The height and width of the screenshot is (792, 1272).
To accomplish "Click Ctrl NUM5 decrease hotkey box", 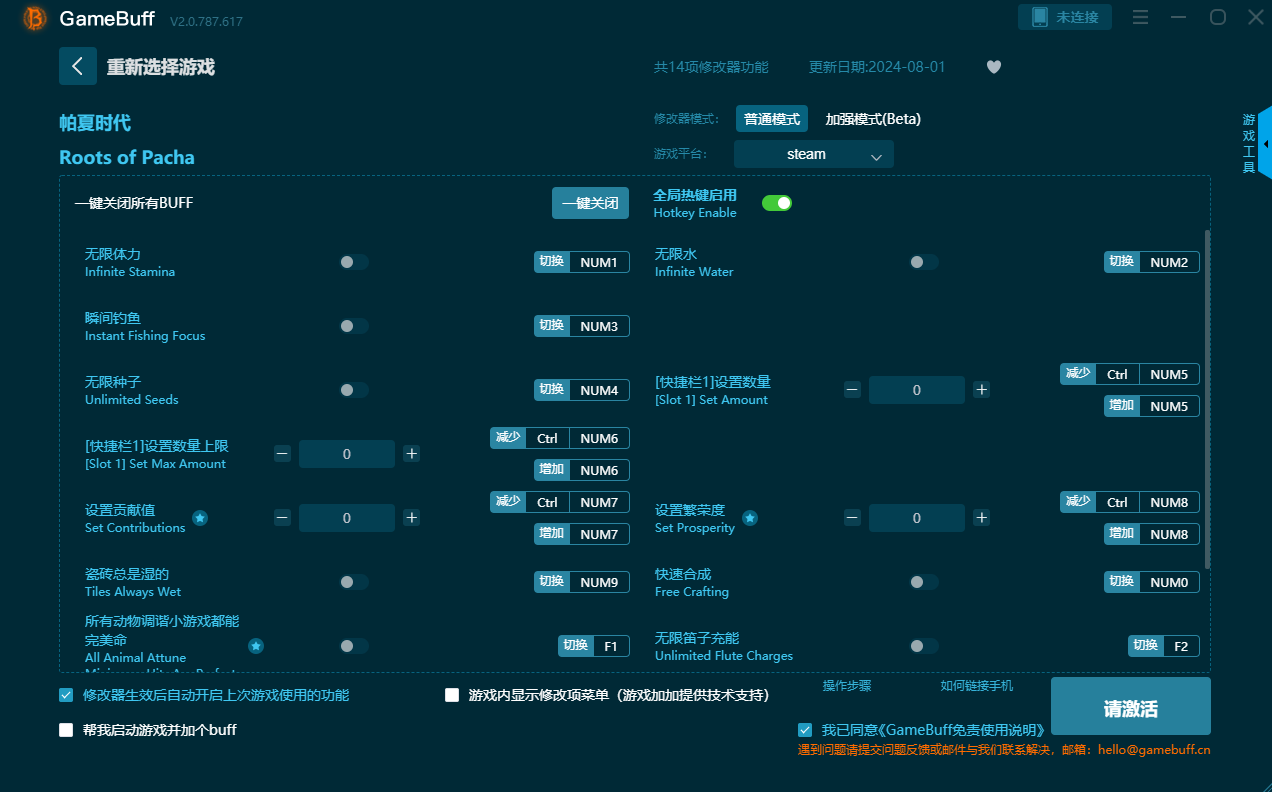I will pos(1130,374).
